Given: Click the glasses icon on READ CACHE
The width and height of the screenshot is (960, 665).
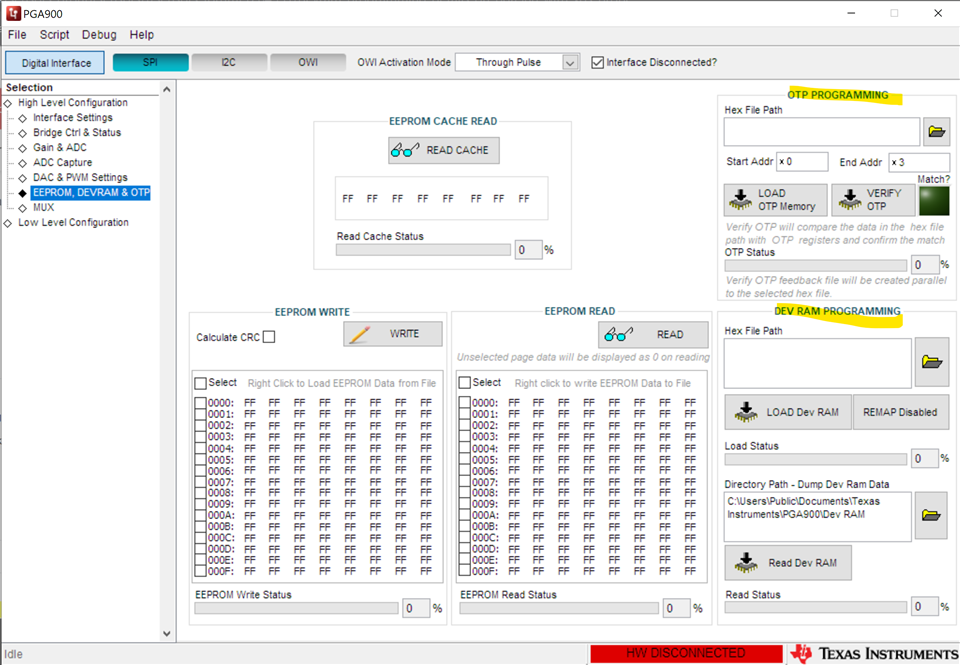Looking at the screenshot, I should pyautogui.click(x=405, y=150).
